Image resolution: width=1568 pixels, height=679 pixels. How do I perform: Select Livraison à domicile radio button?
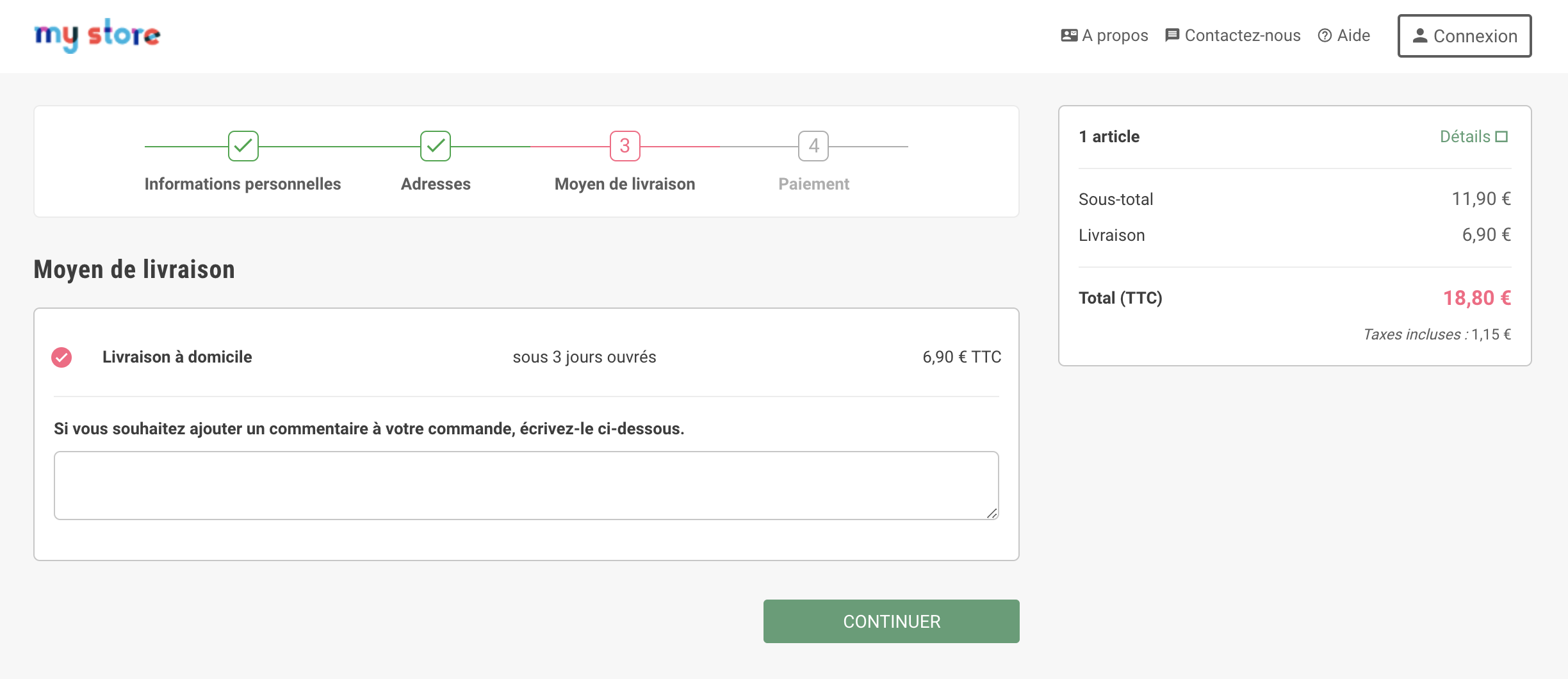click(61, 357)
